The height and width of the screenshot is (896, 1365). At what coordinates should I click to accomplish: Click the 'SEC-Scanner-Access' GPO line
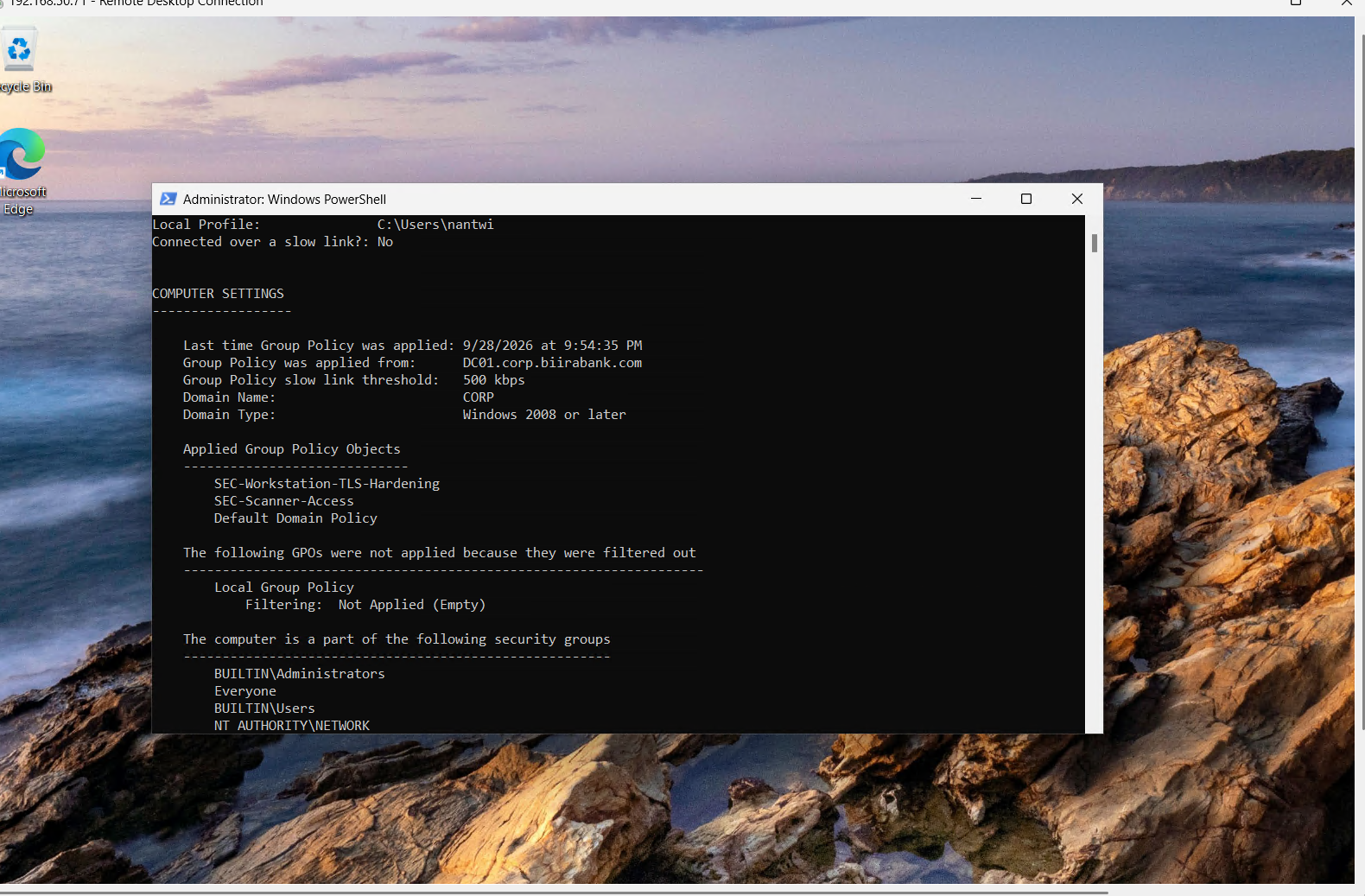tap(283, 501)
